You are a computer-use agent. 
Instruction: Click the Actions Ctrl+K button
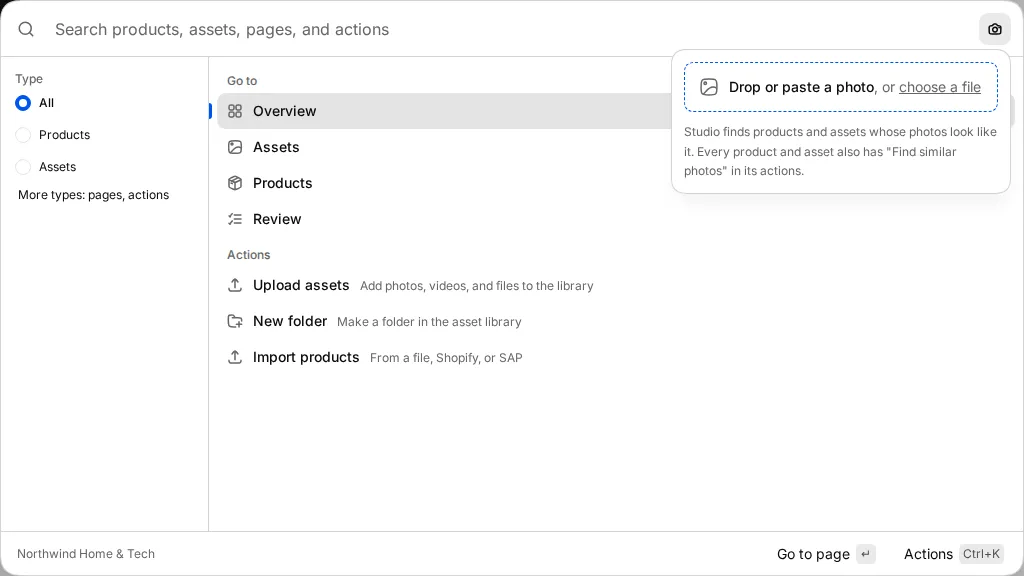pyautogui.click(x=953, y=554)
